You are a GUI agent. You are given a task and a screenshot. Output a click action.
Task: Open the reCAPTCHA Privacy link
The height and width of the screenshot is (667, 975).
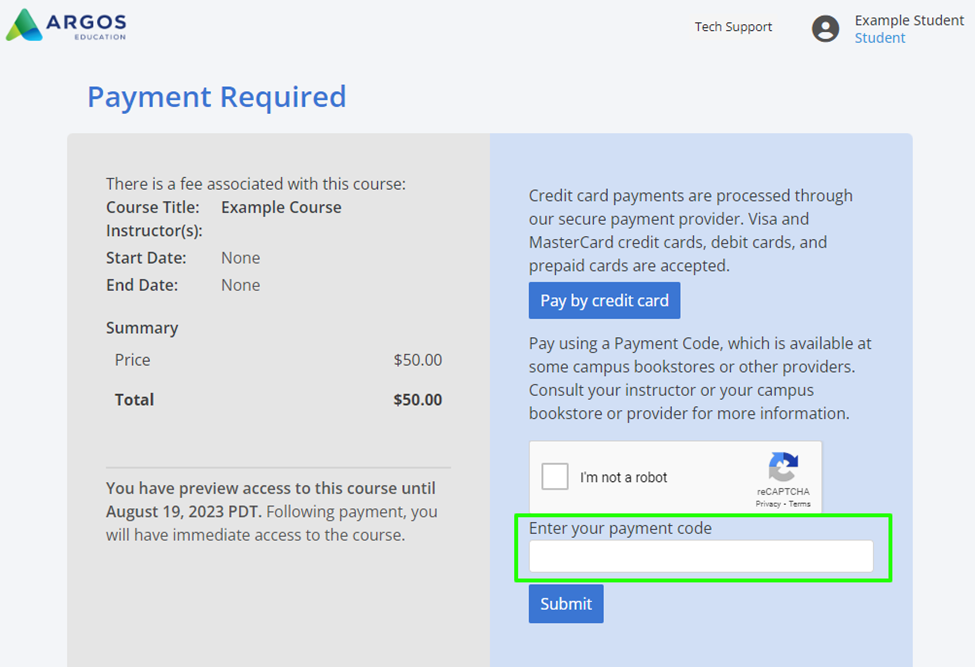coord(768,504)
